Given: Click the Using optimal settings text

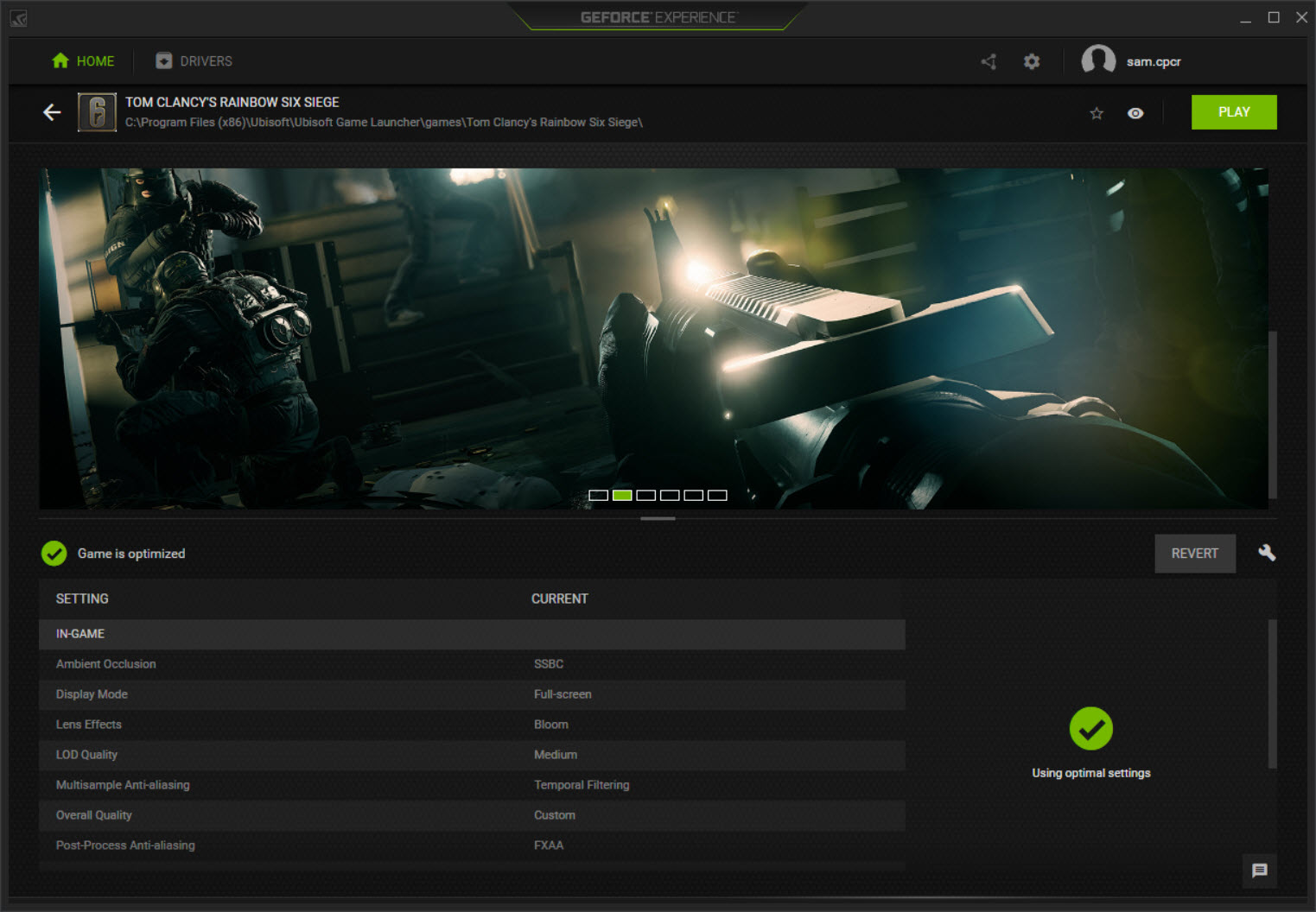Looking at the screenshot, I should (1091, 773).
